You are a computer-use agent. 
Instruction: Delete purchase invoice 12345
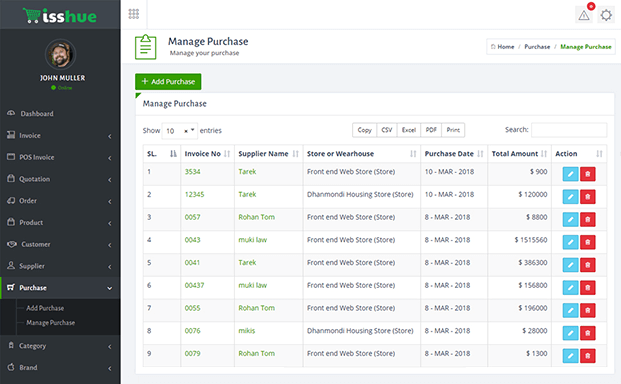point(588,196)
